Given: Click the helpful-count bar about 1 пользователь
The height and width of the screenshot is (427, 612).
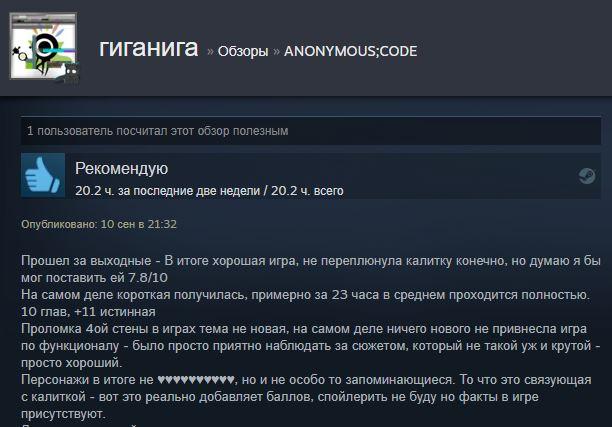Looking at the screenshot, I should (311, 131).
